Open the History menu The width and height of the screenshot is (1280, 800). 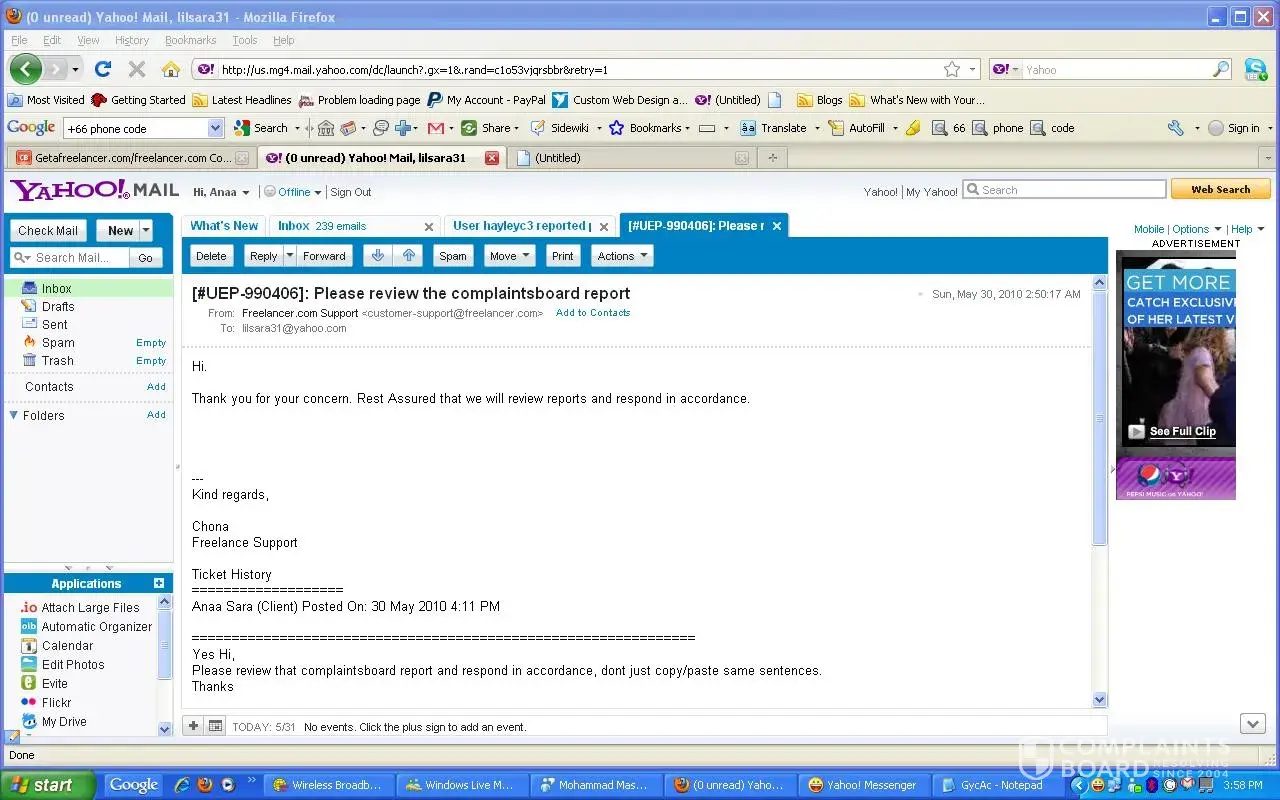pos(132,40)
